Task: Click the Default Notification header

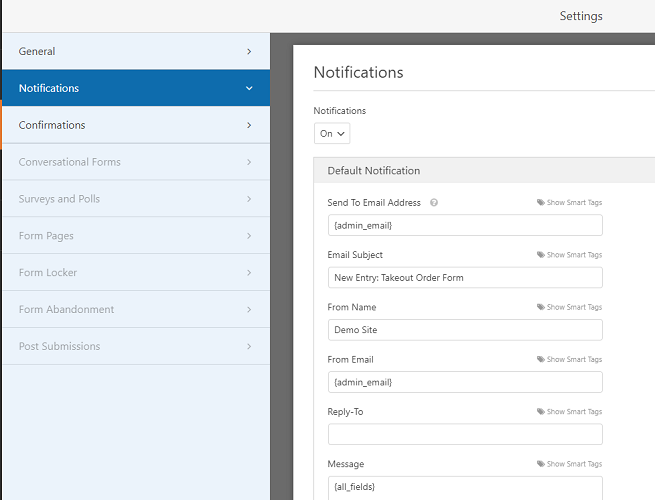Action: point(484,170)
